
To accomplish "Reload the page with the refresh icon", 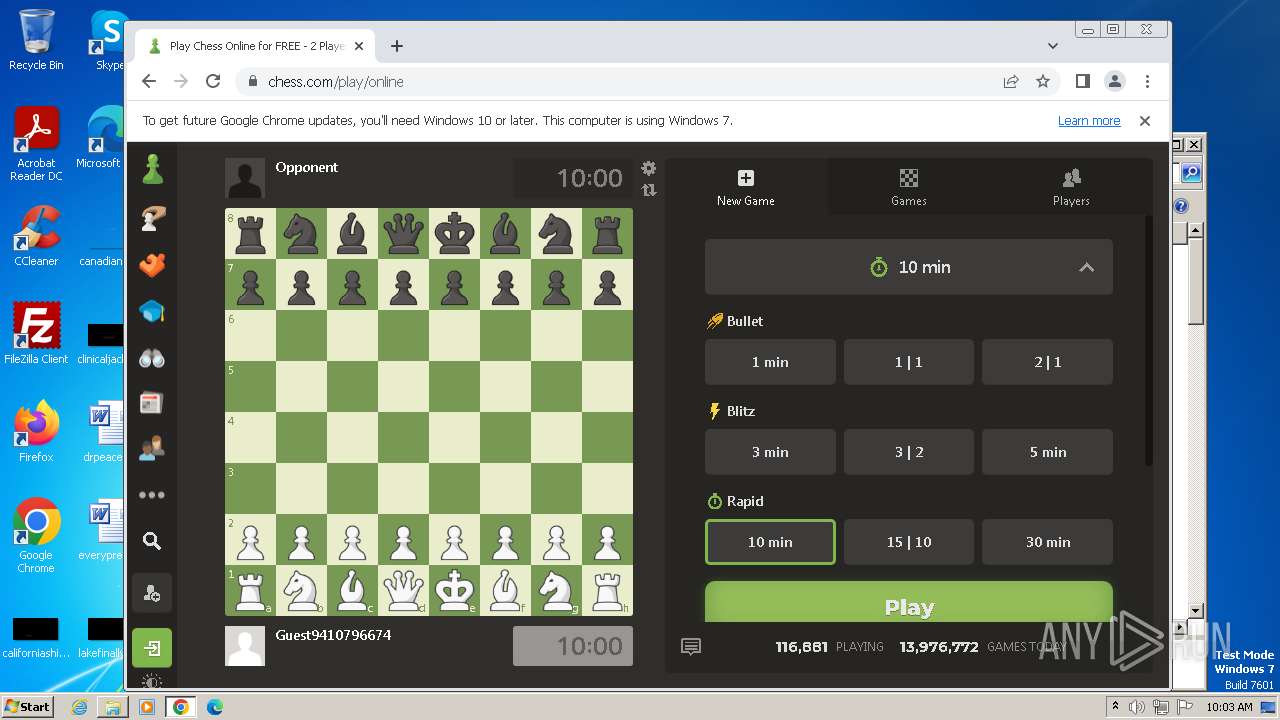I will point(213,82).
